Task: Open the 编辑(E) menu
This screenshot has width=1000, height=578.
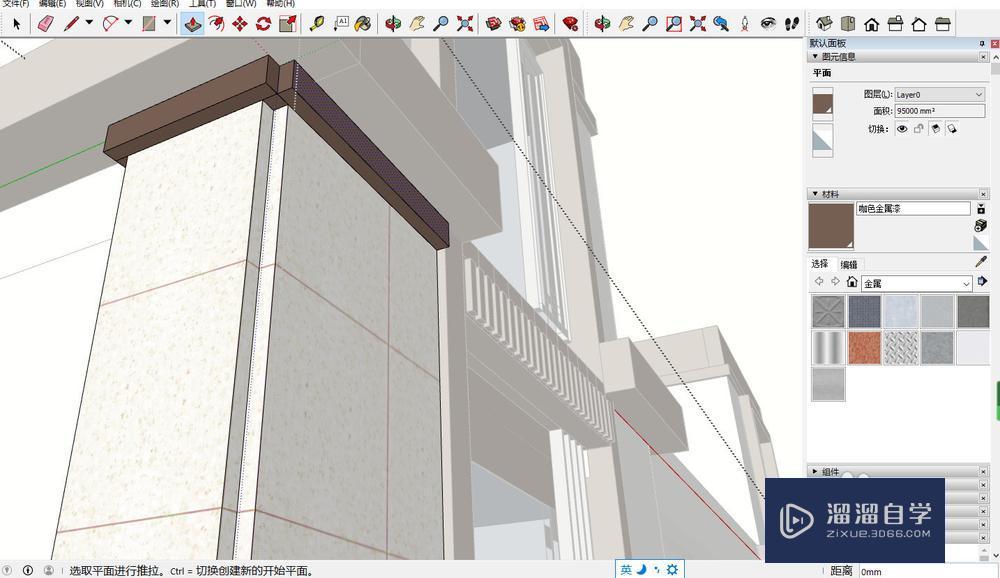Action: (x=52, y=3)
